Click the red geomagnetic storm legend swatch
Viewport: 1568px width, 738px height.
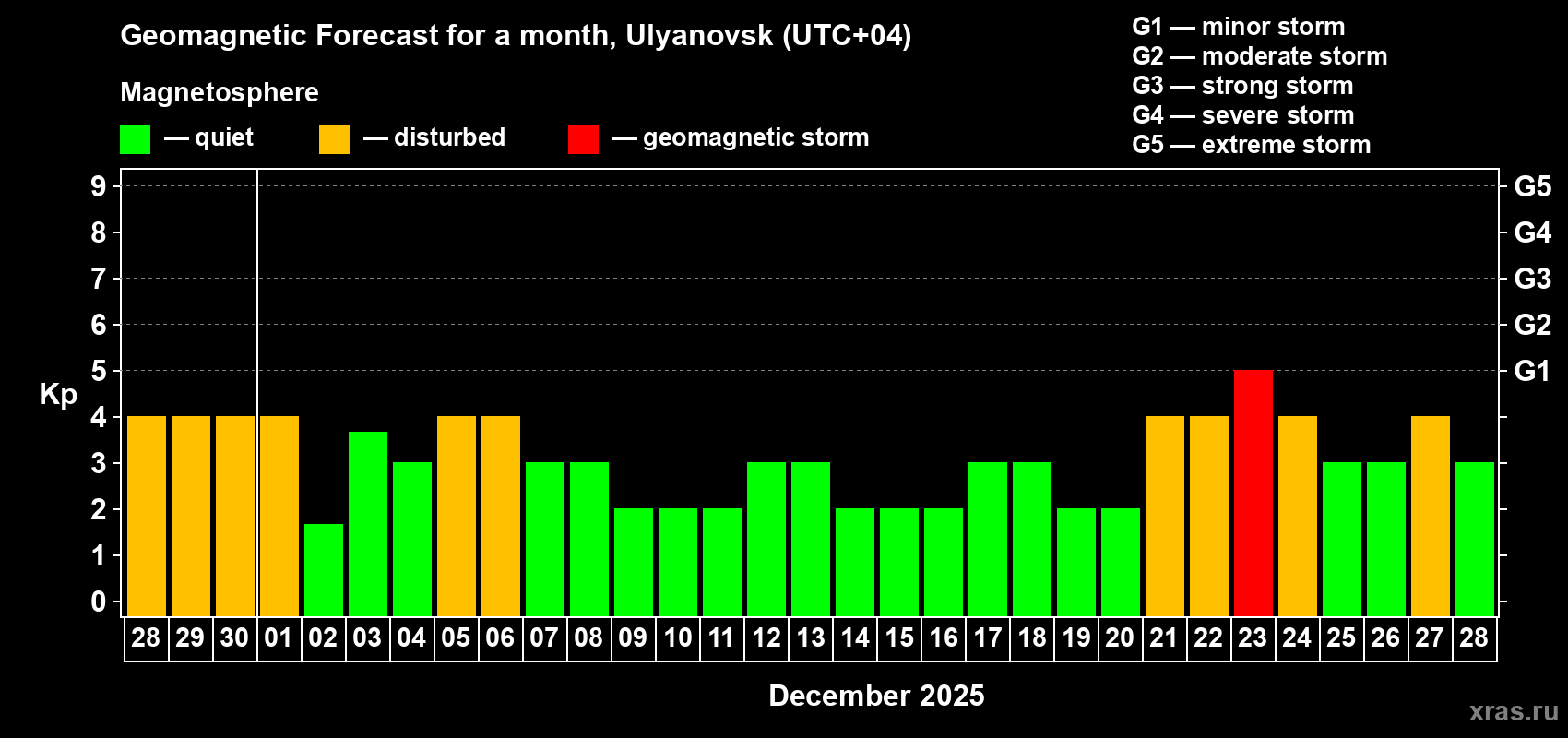pos(583,139)
